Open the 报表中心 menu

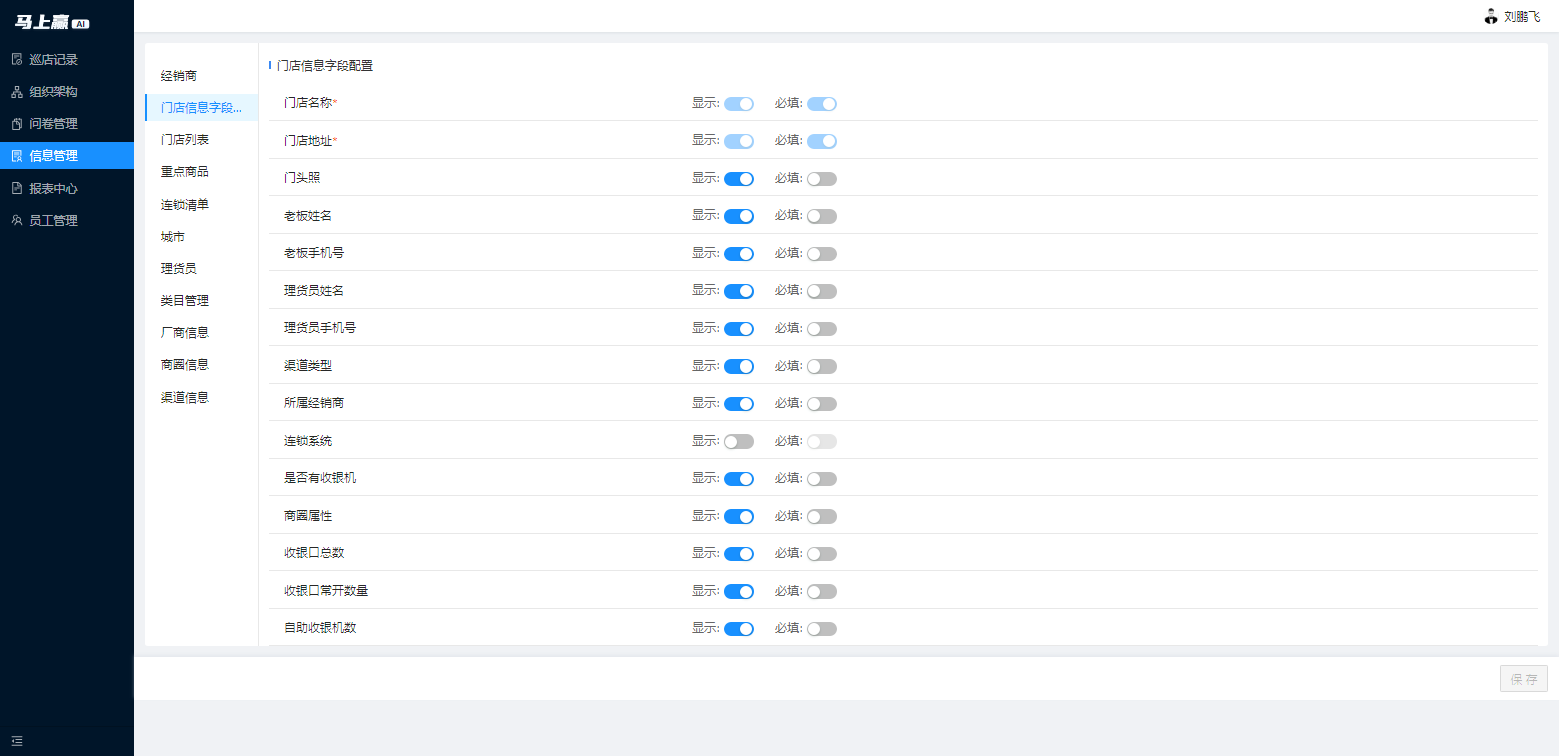(67, 188)
